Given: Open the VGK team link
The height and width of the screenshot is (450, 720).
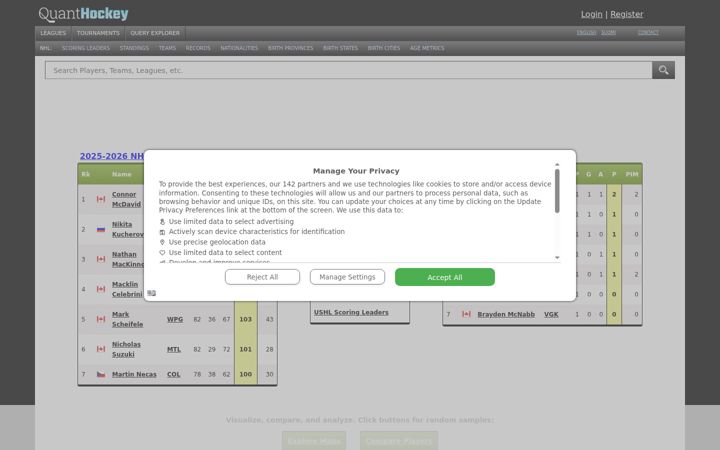Looking at the screenshot, I should pyautogui.click(x=551, y=314).
